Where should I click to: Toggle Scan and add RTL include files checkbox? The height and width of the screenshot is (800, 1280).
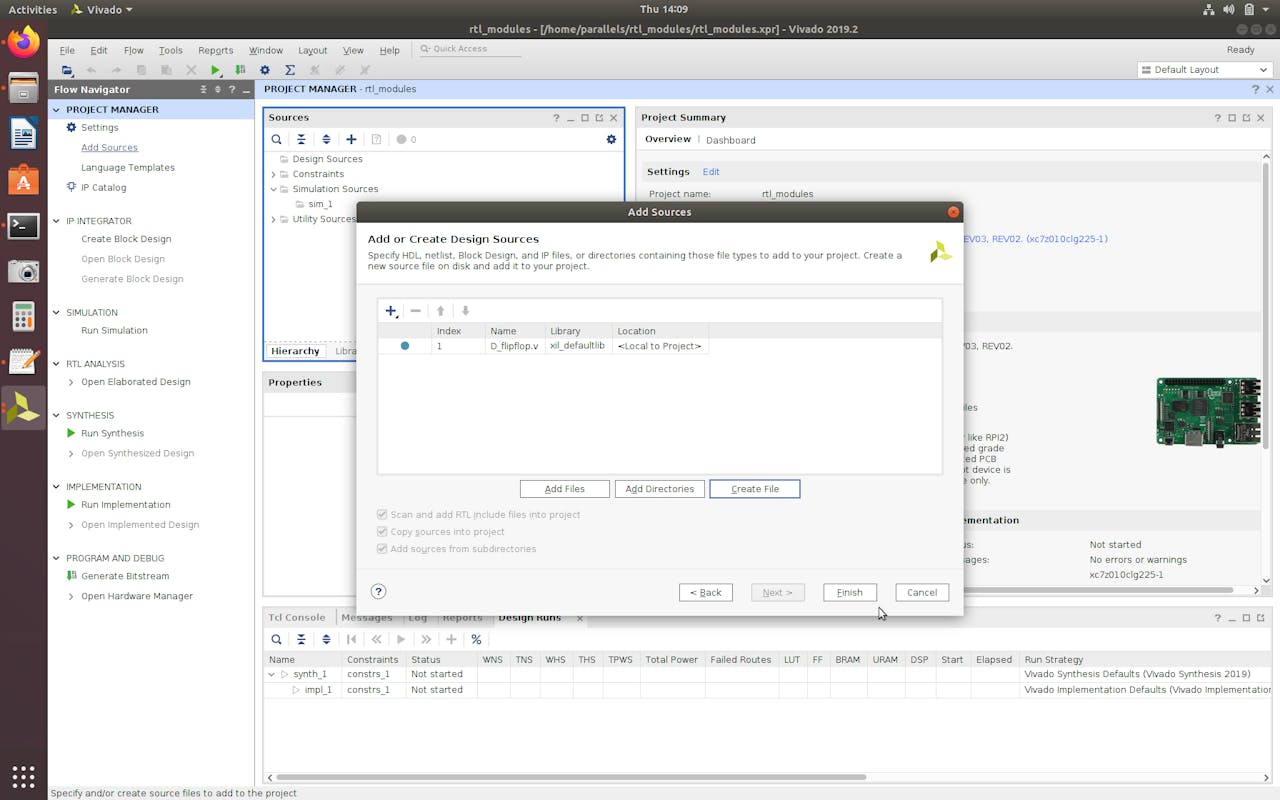(x=382, y=514)
